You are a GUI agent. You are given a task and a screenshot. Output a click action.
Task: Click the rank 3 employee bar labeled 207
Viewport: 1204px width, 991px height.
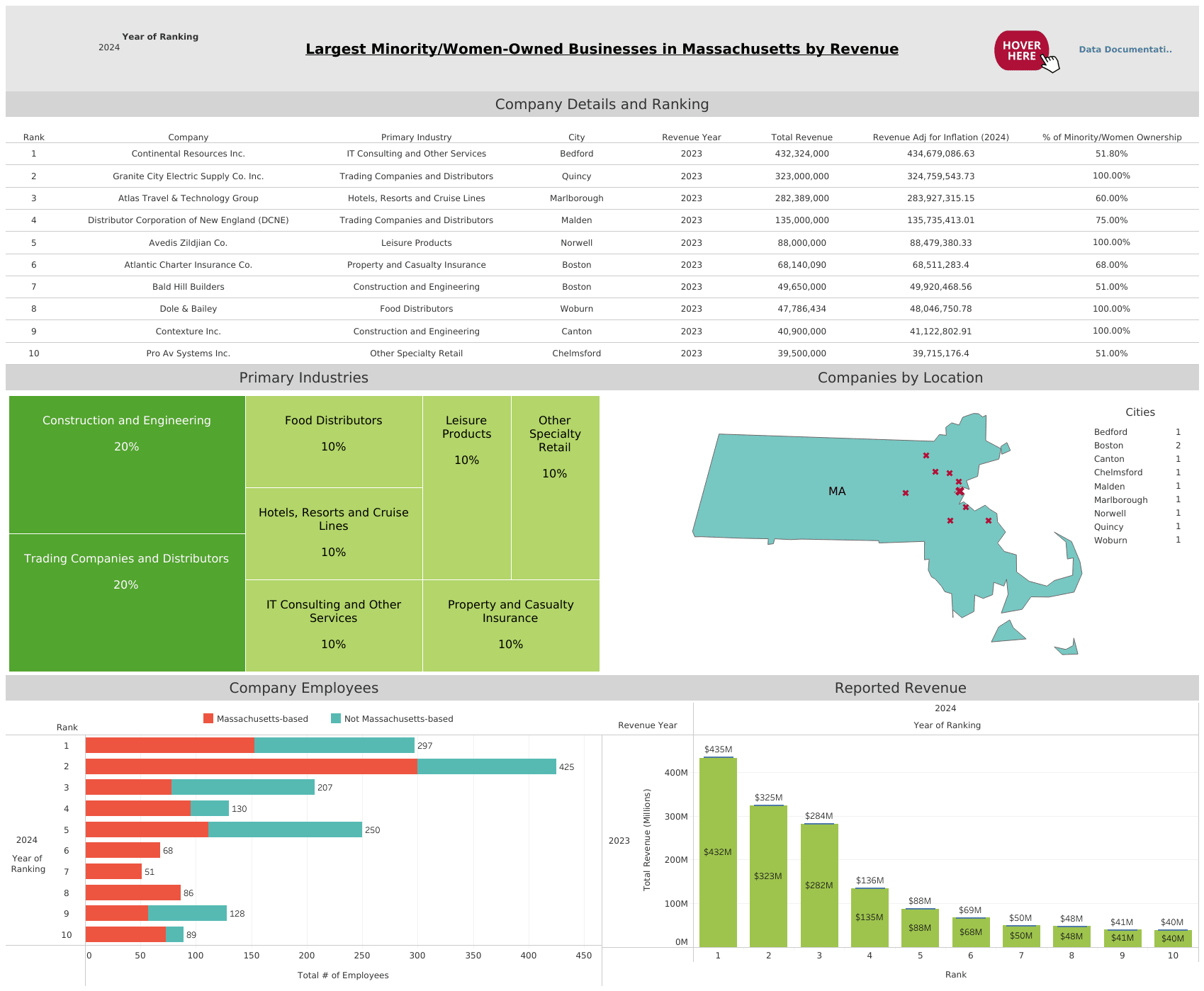[x=200, y=787]
